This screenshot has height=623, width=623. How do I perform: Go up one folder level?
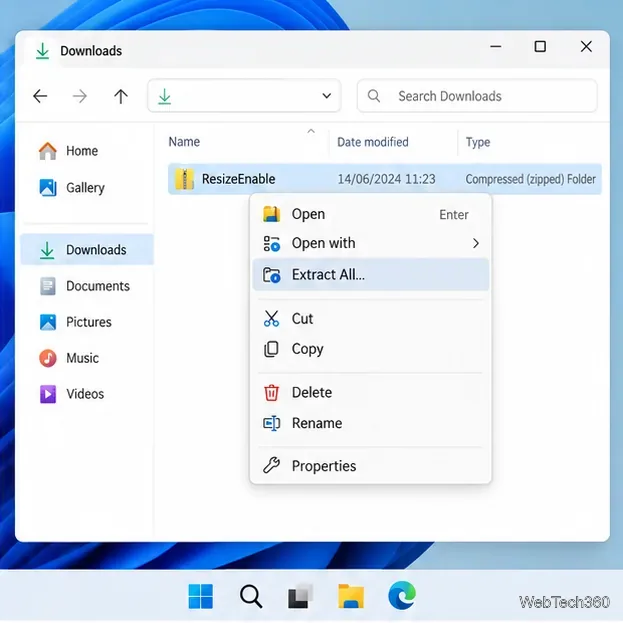point(121,96)
